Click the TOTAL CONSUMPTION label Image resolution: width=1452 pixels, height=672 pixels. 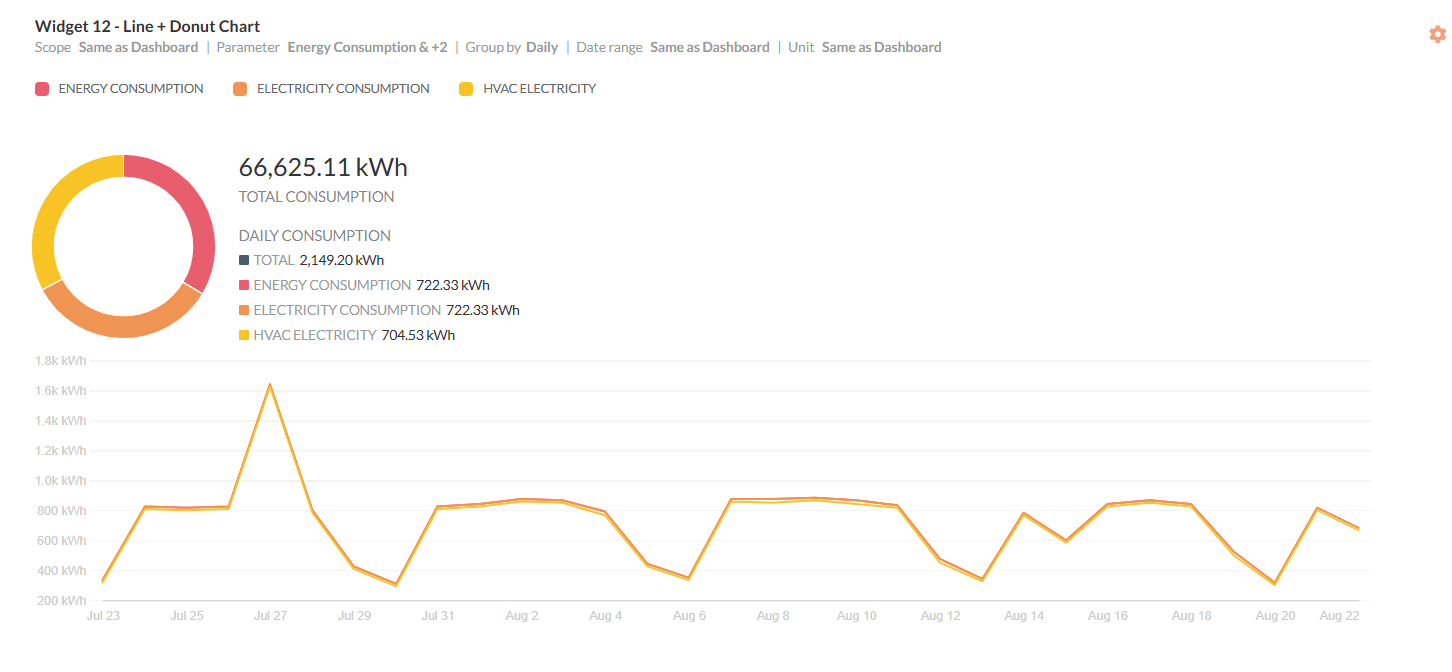tap(316, 197)
